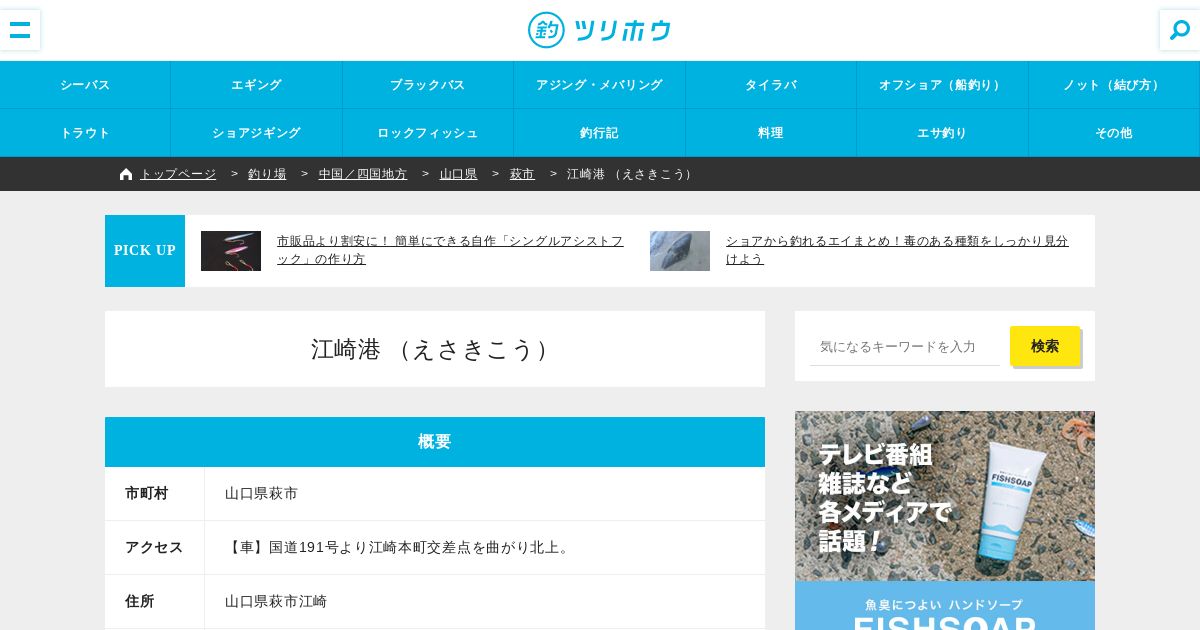Go to 山口県 breadcrumb link
The height and width of the screenshot is (630, 1200).
(x=459, y=174)
